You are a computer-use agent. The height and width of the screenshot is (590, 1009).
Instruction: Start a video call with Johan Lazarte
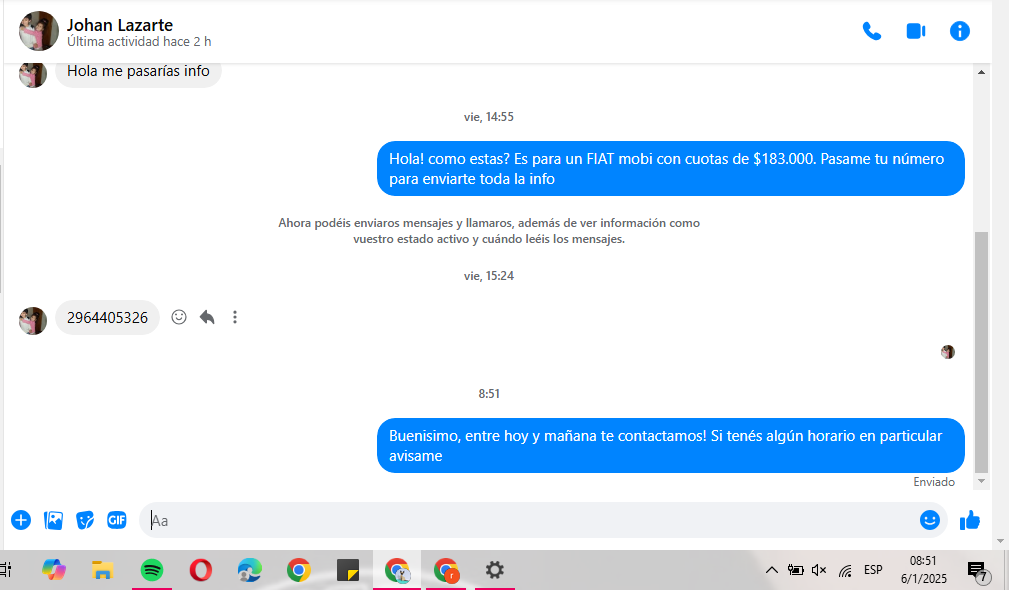916,31
